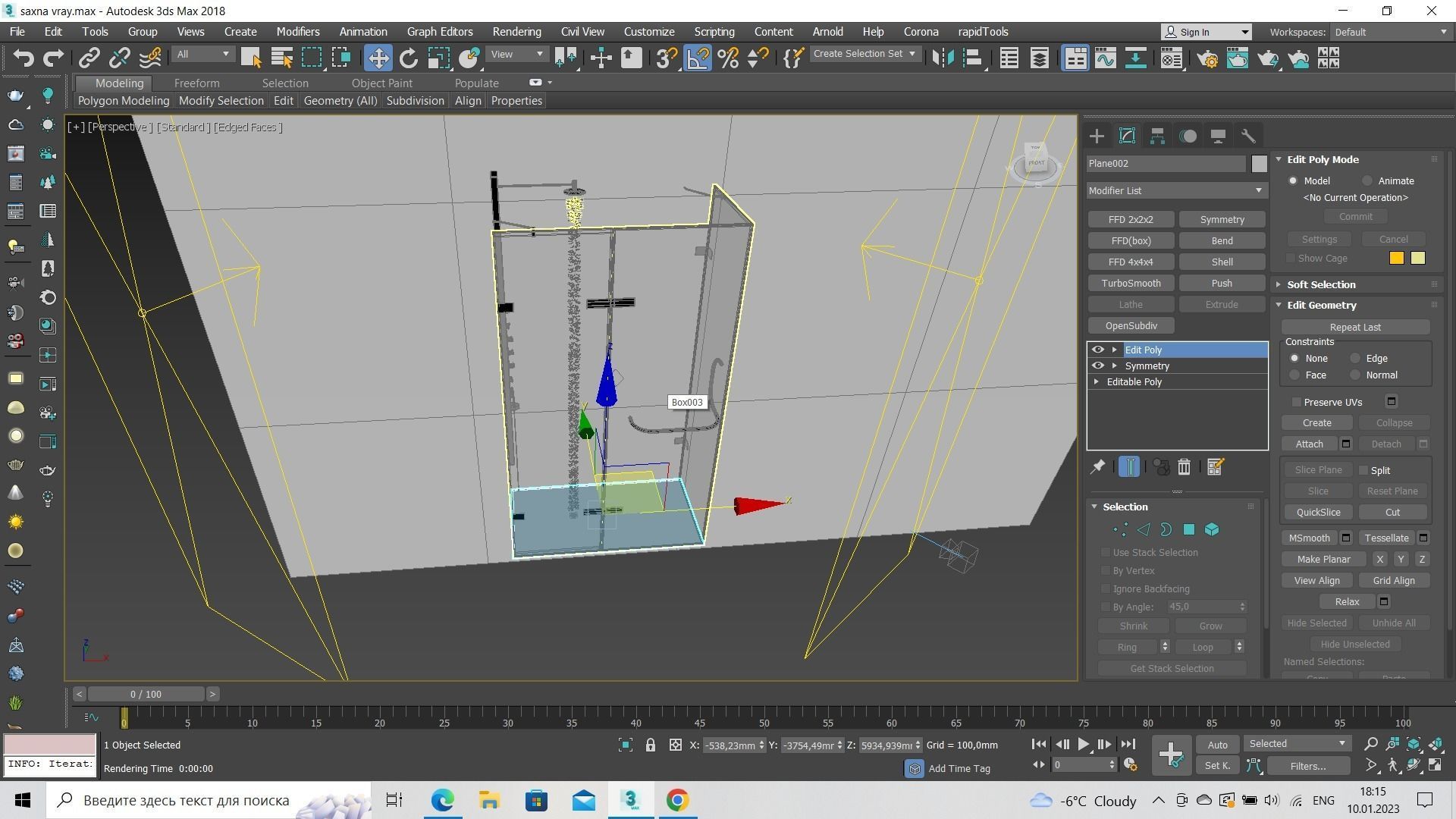Activate the Select and Rotate tool

pyautogui.click(x=408, y=58)
